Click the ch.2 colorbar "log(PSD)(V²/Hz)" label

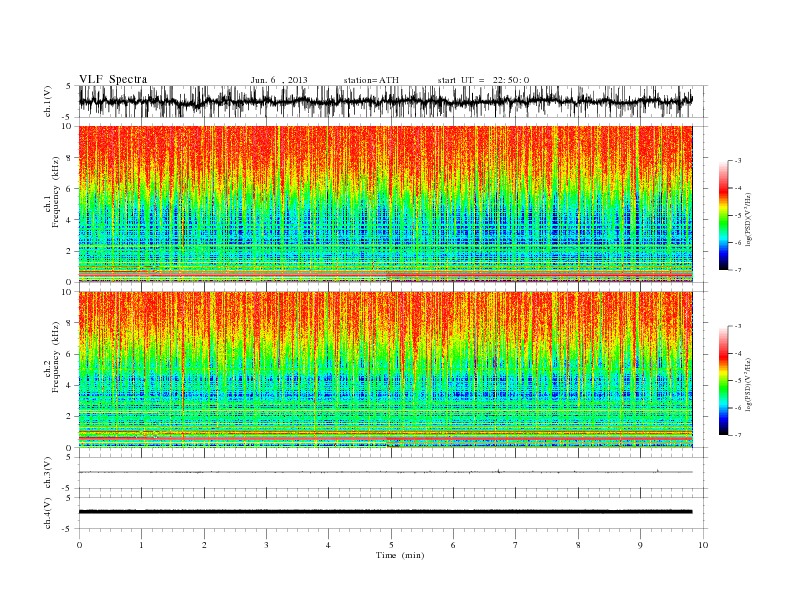(x=748, y=384)
